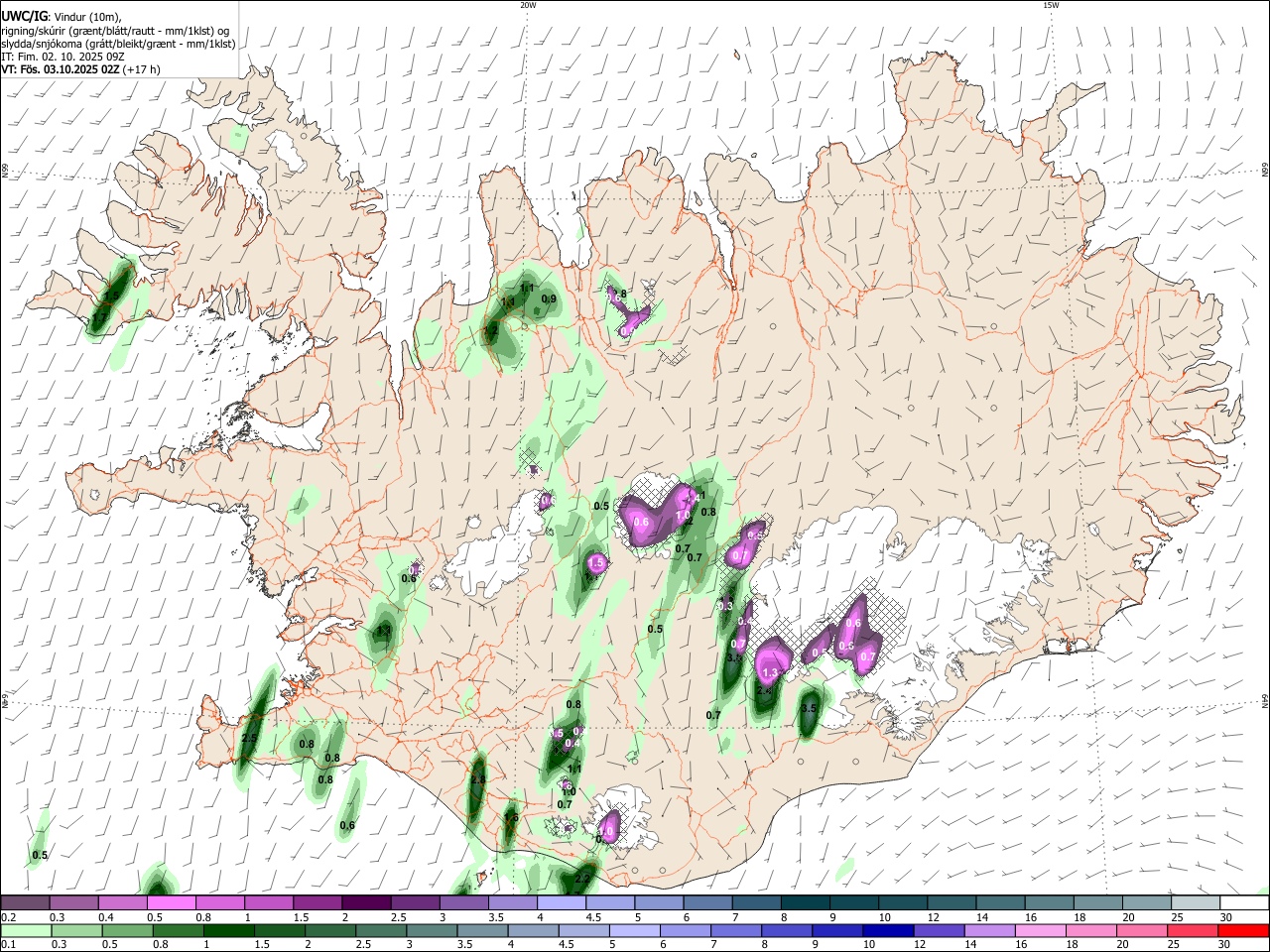This screenshot has height=952, width=1270.
Task: Click the 2.5 precipitation value on southwest coast
Action: [x=249, y=739]
